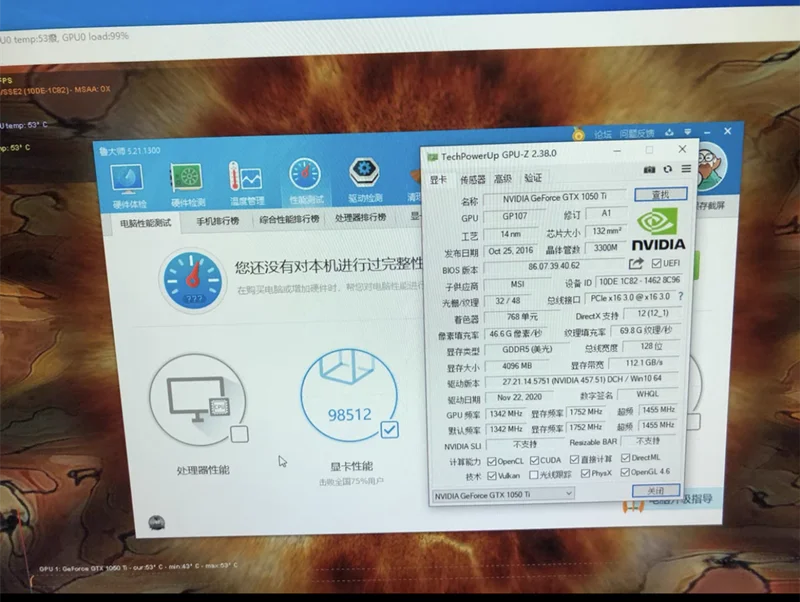
Task: Click NVIDIA logo in GPU-Z
Action: pyautogui.click(x=658, y=230)
